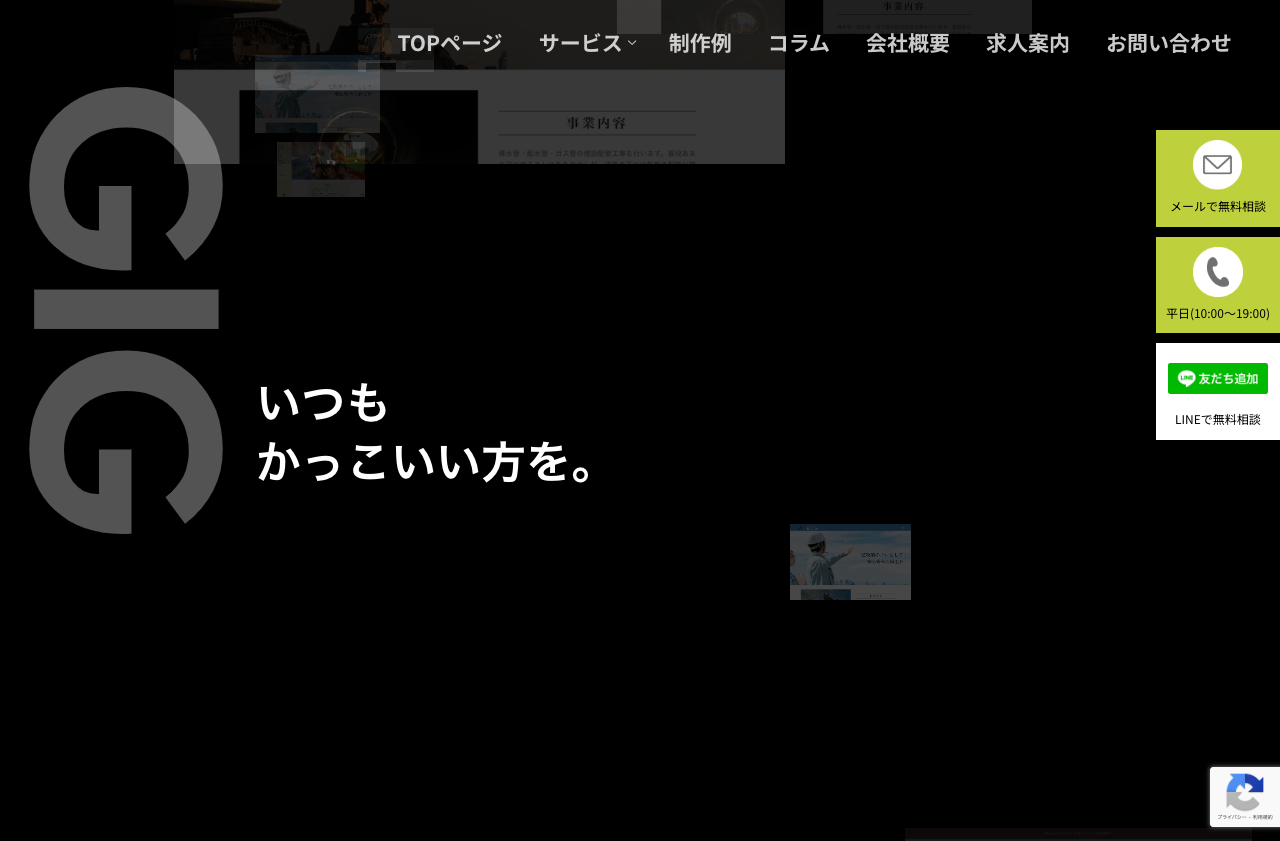The image size is (1280, 841).
Task: Click the LINE 友だち追加 icon button
Action: pos(1217,378)
